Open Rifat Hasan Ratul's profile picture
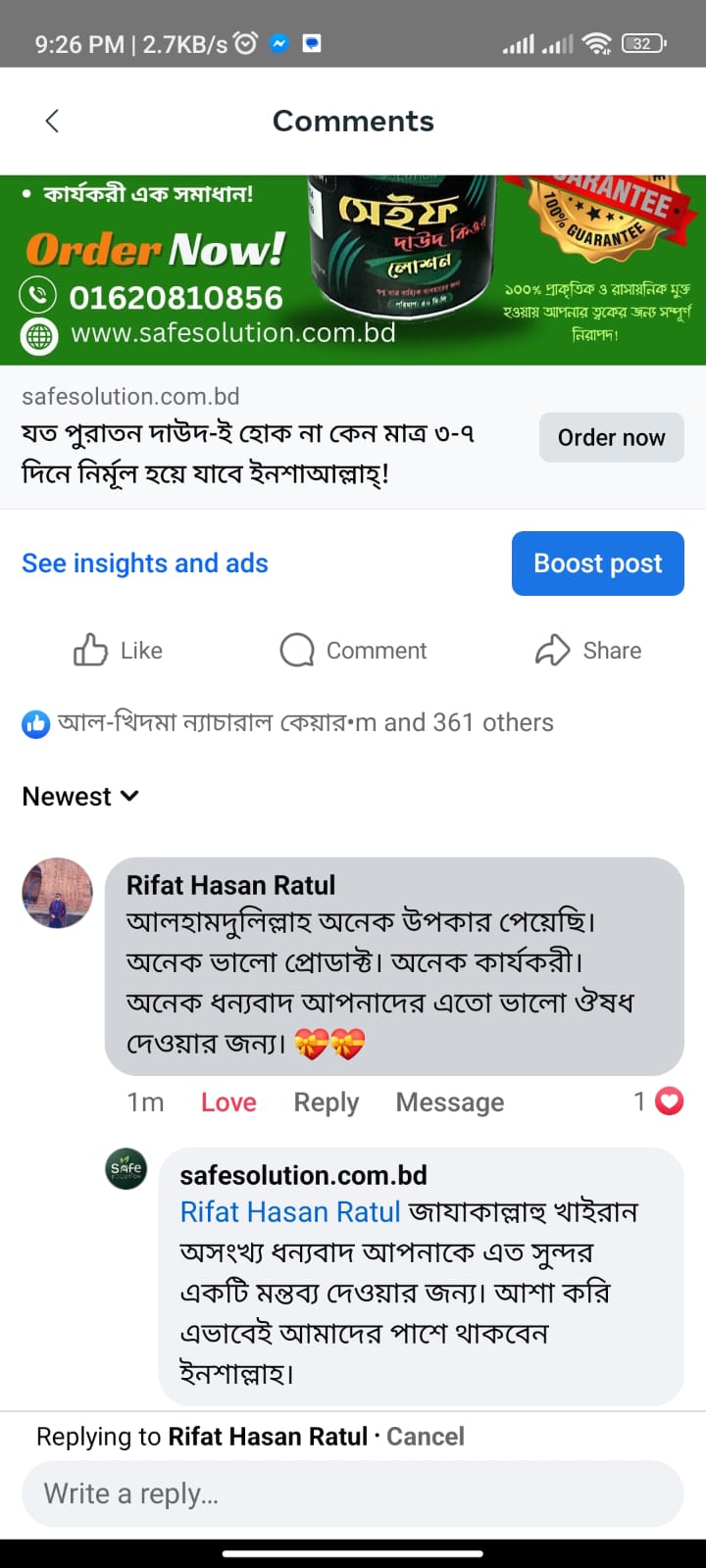The width and height of the screenshot is (706, 1568). coord(58,893)
